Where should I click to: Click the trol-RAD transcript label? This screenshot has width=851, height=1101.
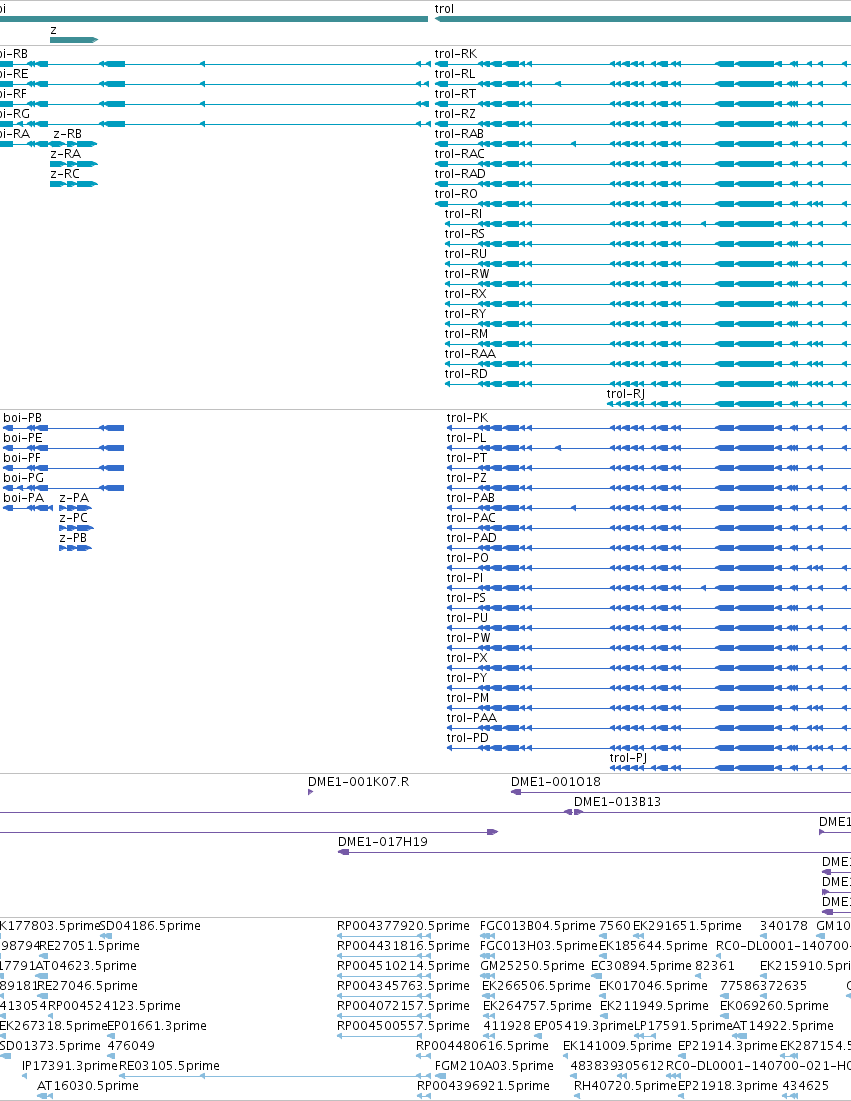460,174
